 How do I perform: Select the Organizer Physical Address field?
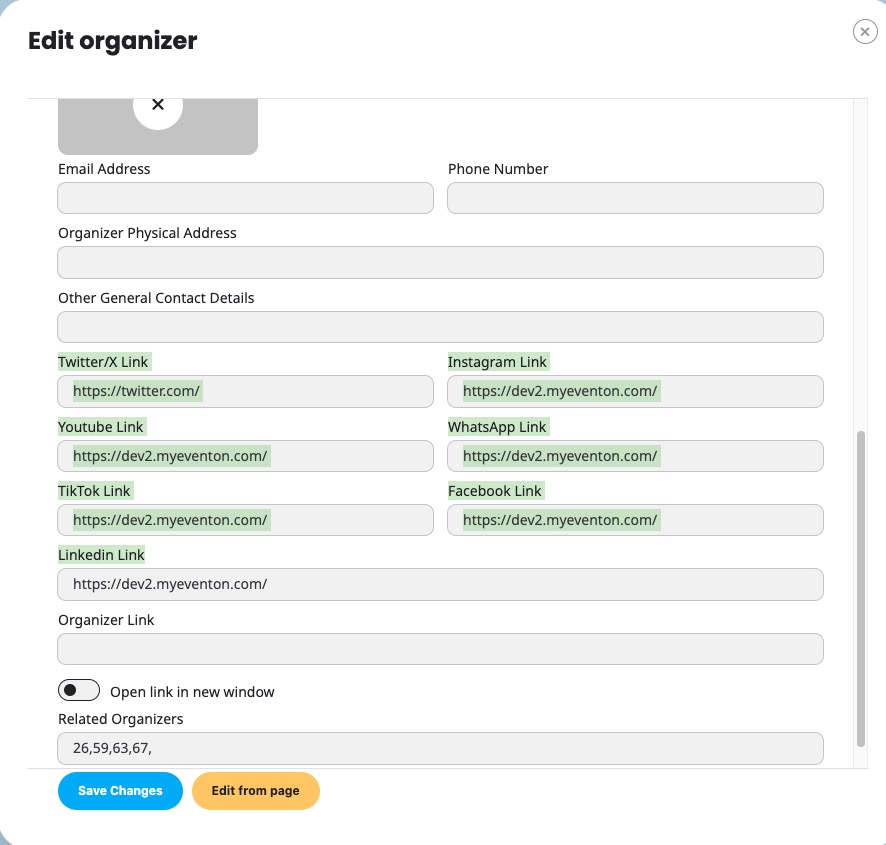[x=440, y=262]
